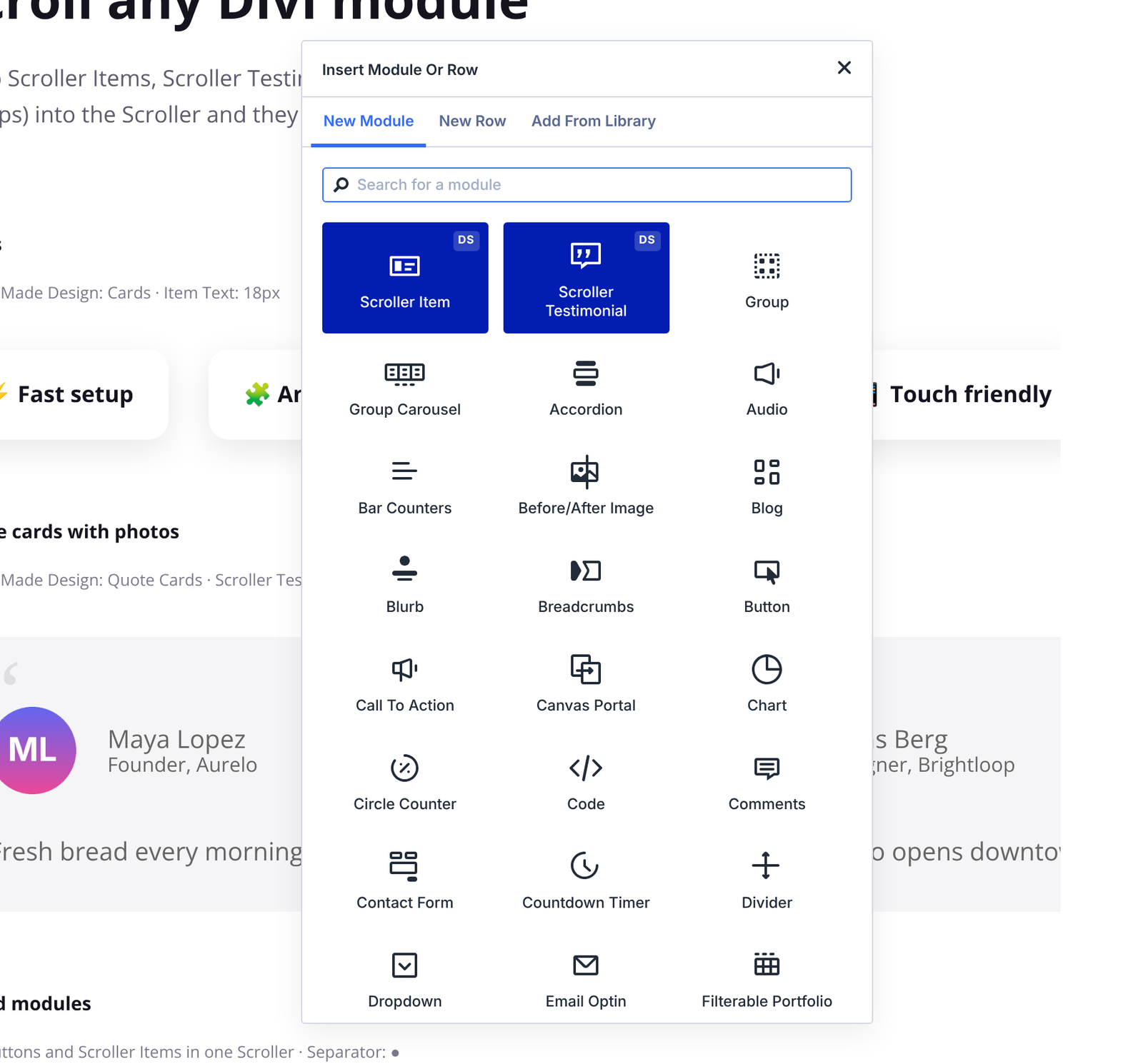Screen dimensions: 1143x1064
Task: Add the Filterable Portfolio module
Action: pyautogui.click(x=767, y=980)
